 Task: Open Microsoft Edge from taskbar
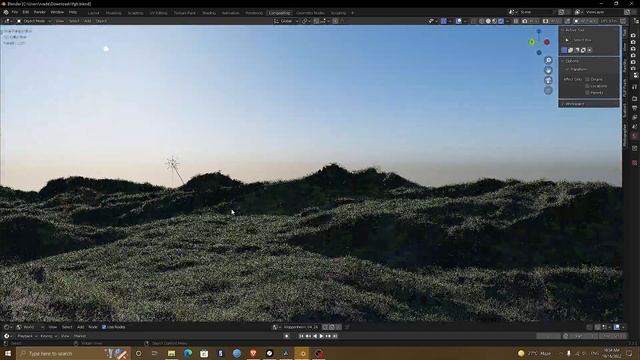pos(188,353)
